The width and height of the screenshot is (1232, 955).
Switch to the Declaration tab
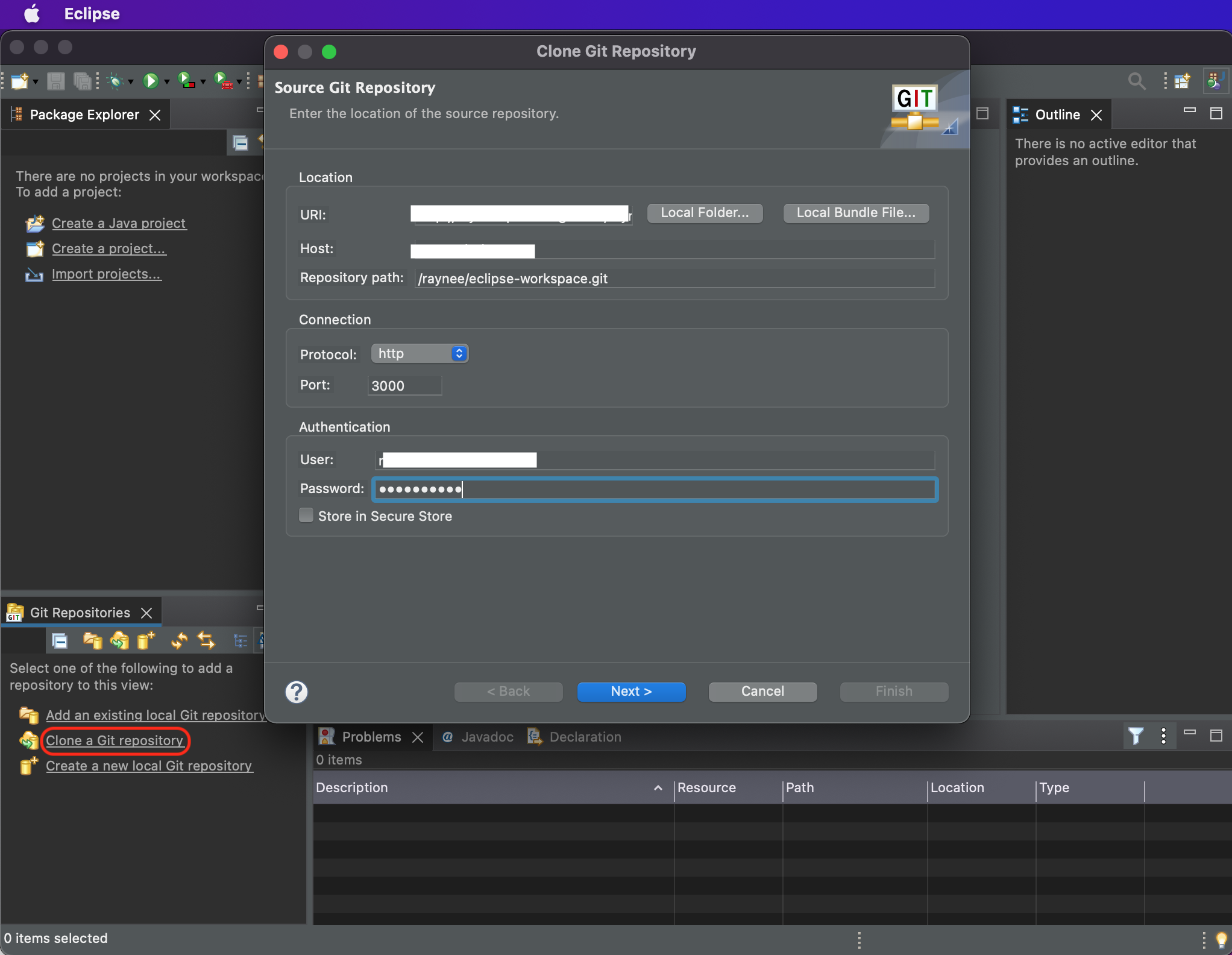point(585,737)
